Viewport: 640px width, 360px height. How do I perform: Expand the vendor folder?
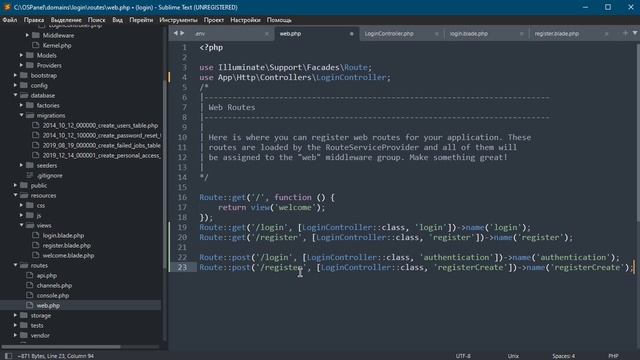click(x=15, y=336)
